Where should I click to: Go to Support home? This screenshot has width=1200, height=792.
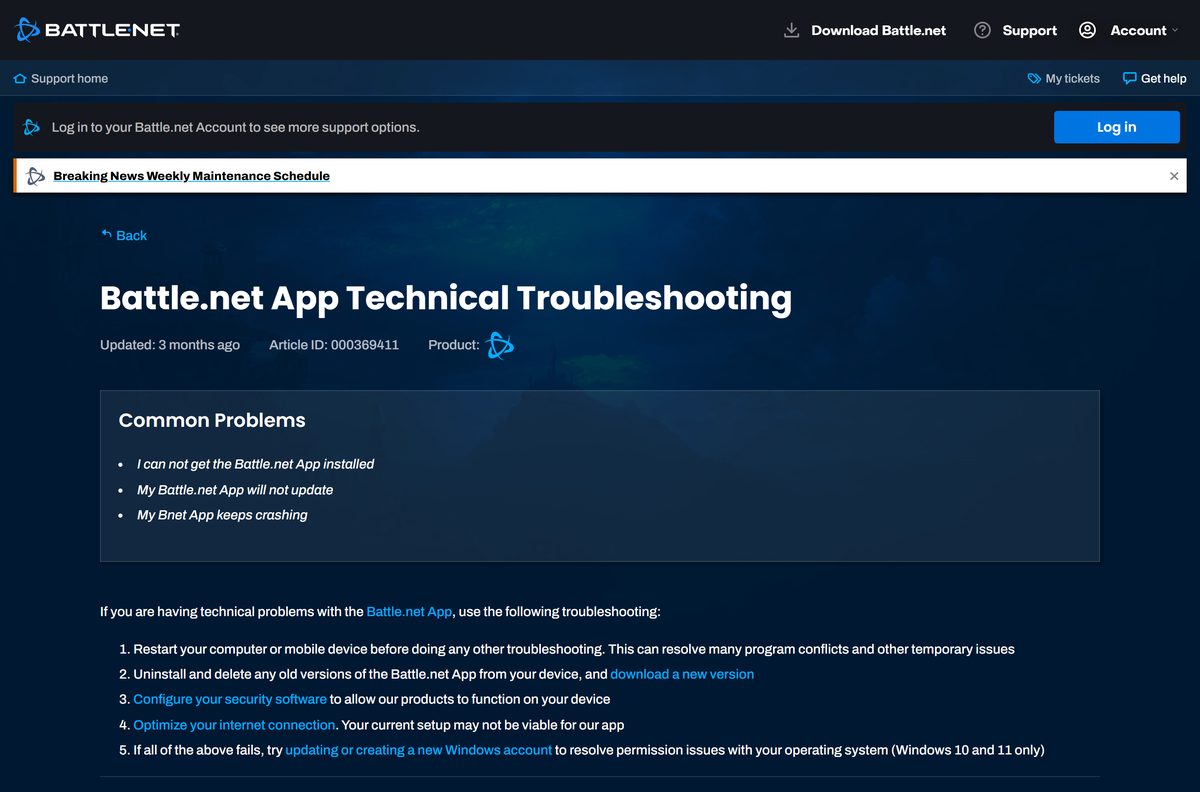pyautogui.click(x=69, y=78)
